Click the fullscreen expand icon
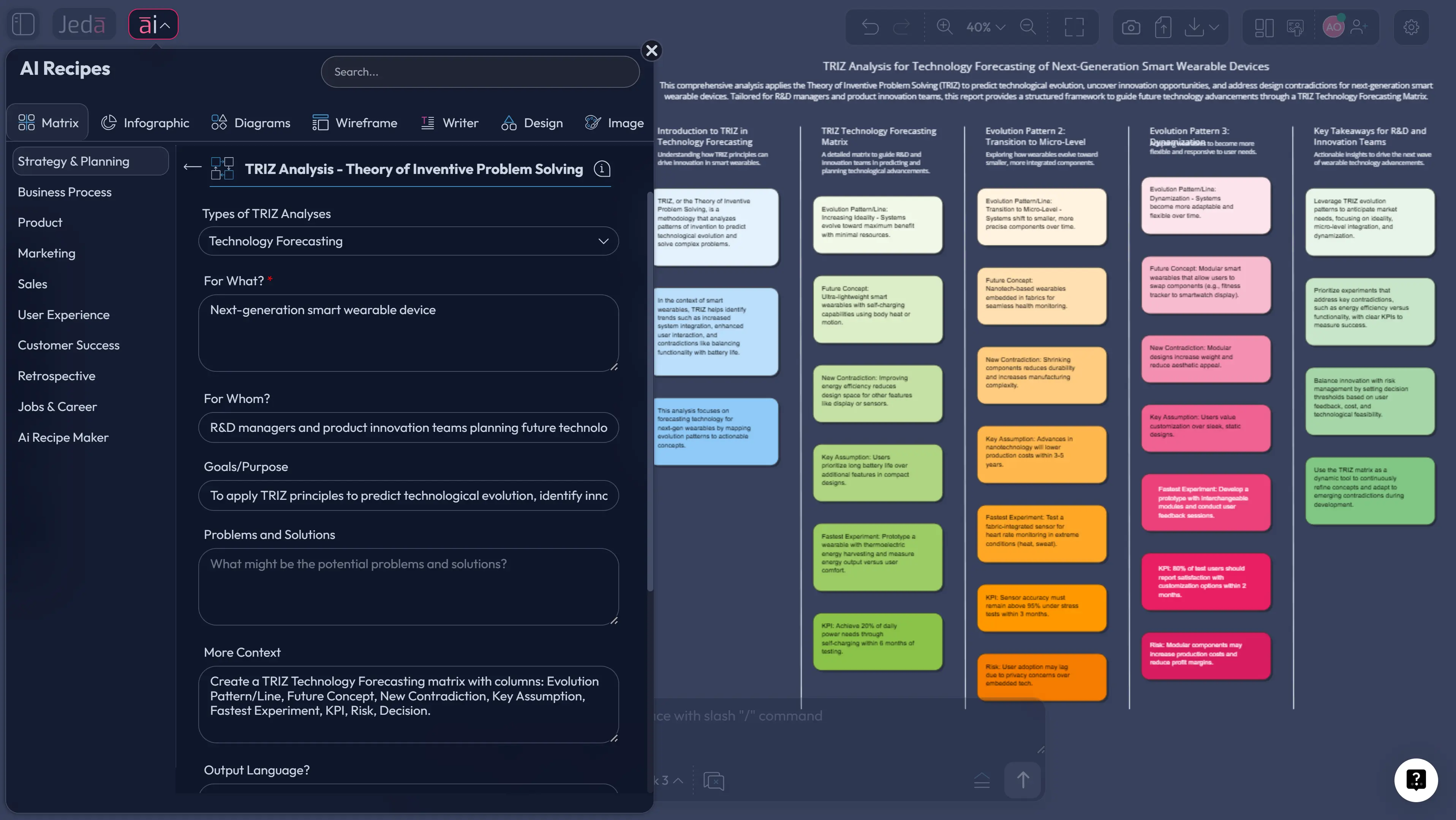The height and width of the screenshot is (820, 1456). [1073, 27]
